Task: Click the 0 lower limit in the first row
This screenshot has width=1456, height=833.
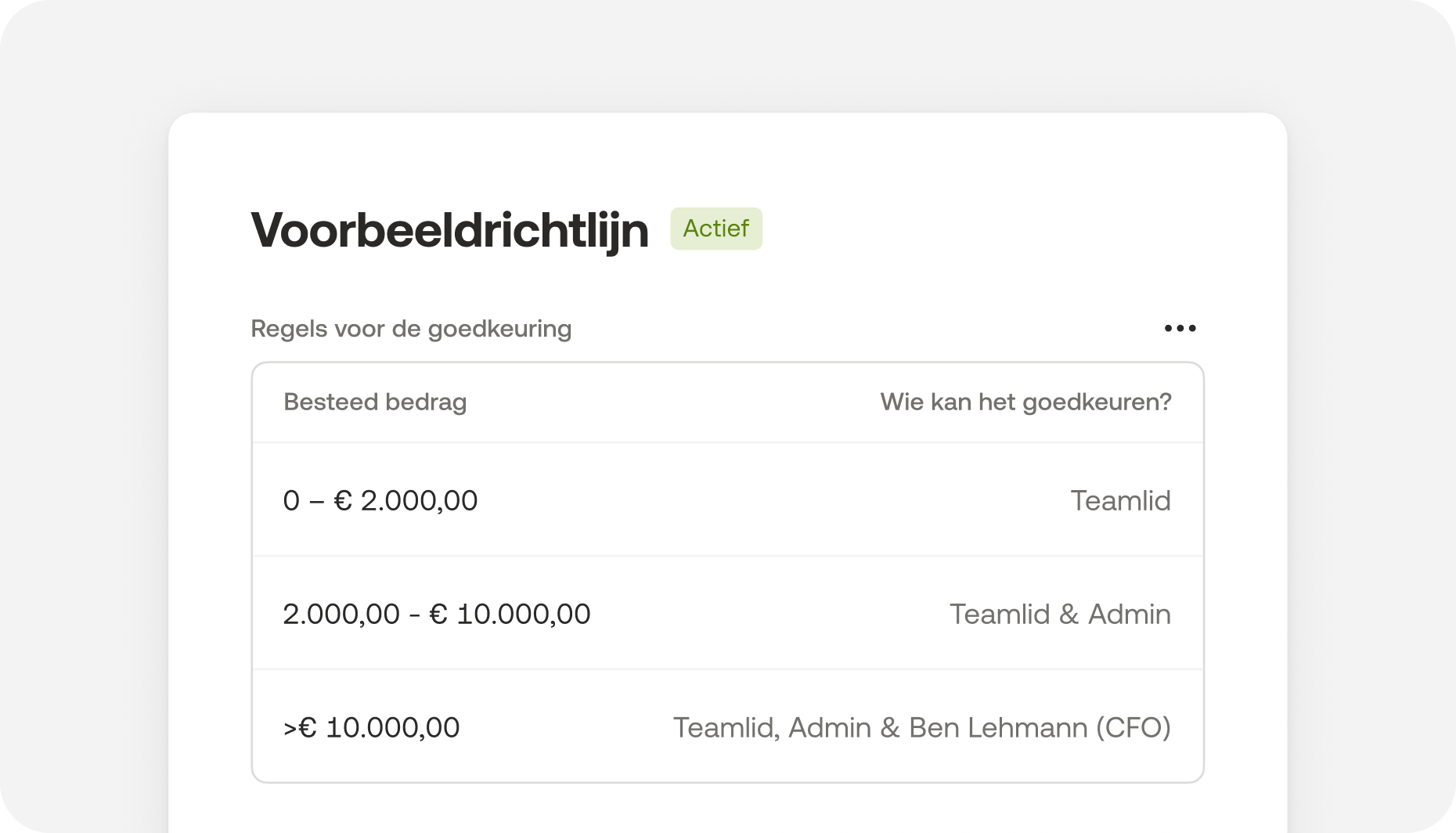Action: (x=291, y=500)
